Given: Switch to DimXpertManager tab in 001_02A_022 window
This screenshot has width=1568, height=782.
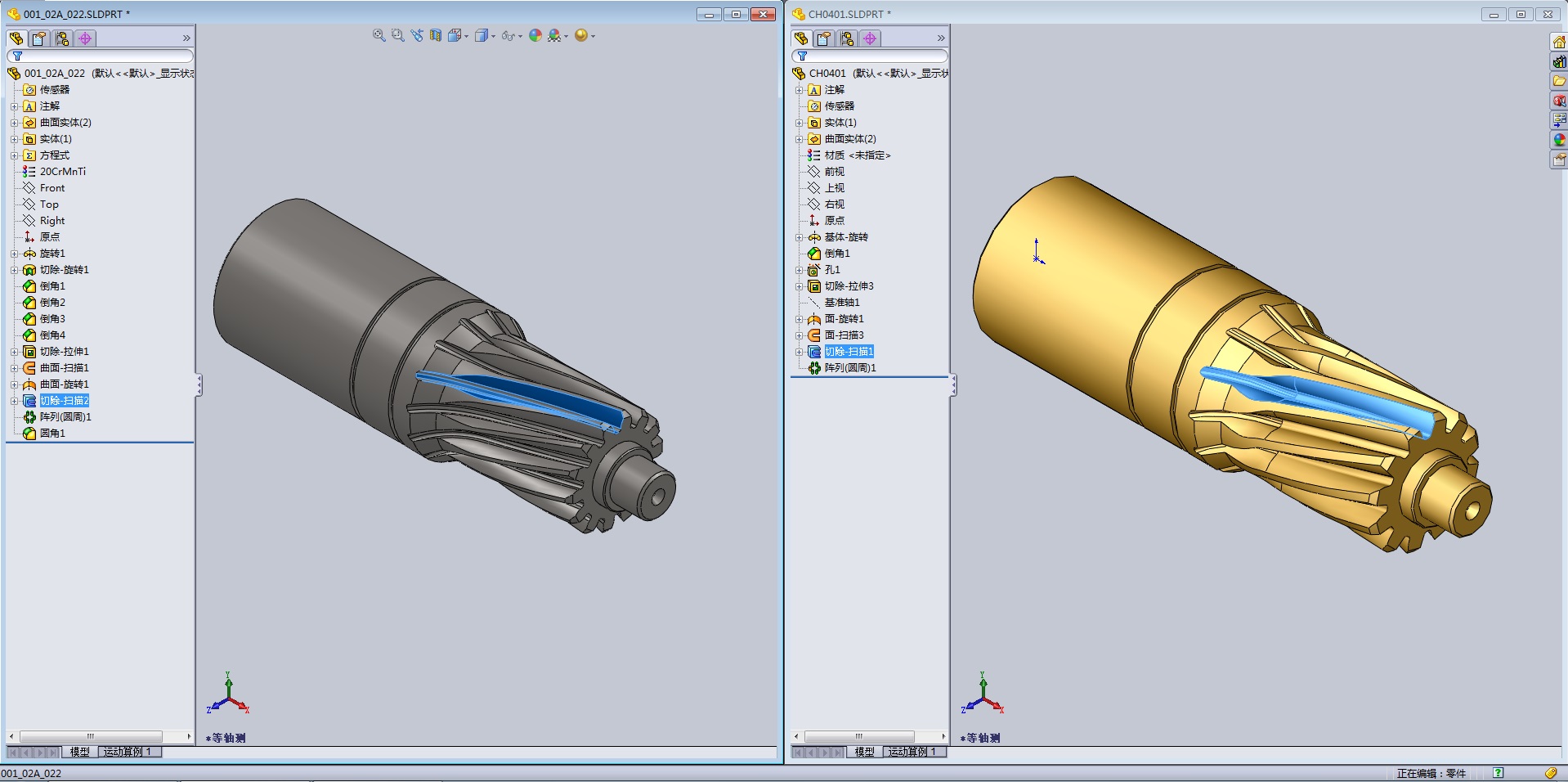Looking at the screenshot, I should click(x=85, y=38).
